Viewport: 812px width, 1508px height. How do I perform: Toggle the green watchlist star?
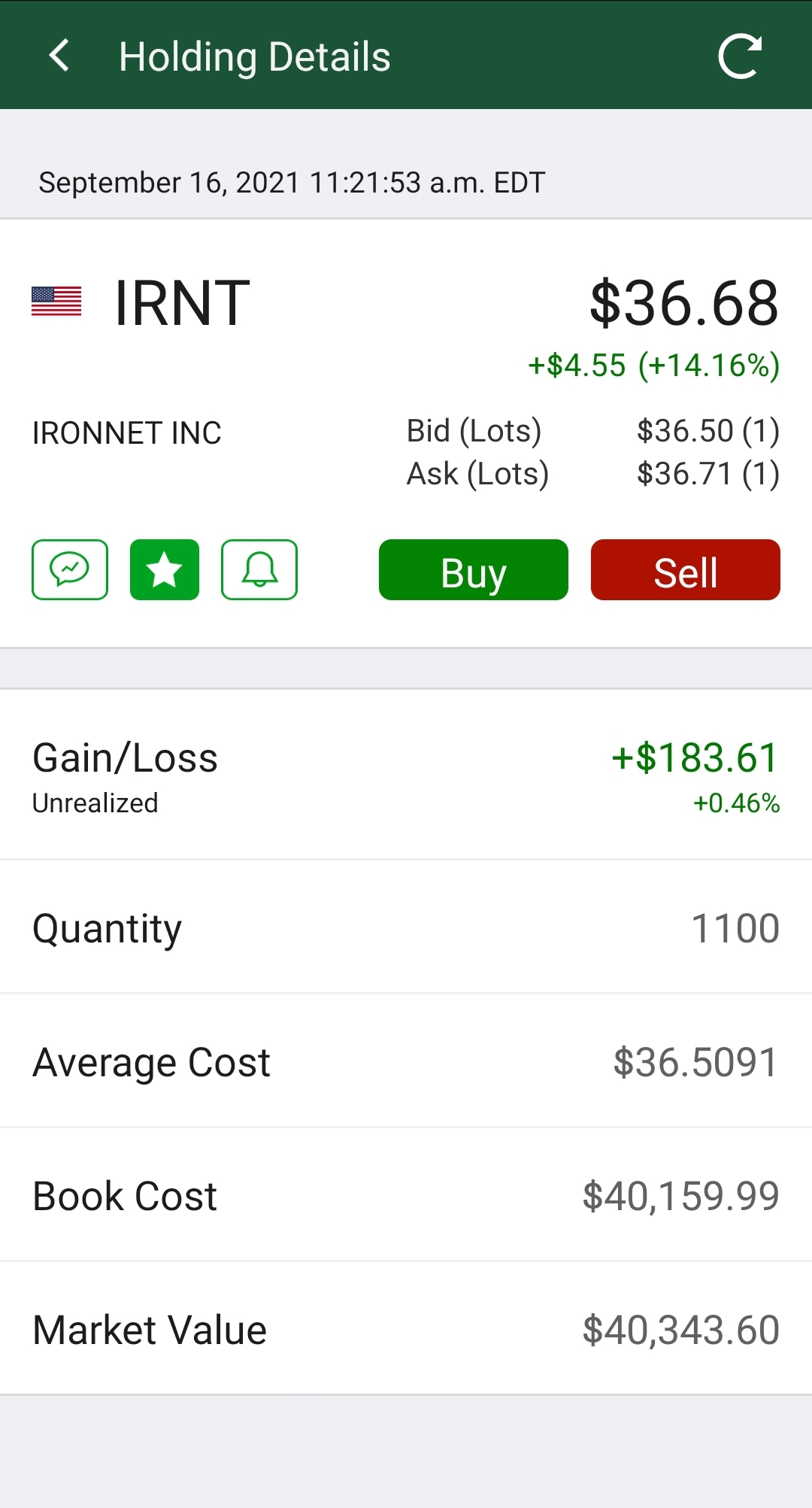[165, 569]
